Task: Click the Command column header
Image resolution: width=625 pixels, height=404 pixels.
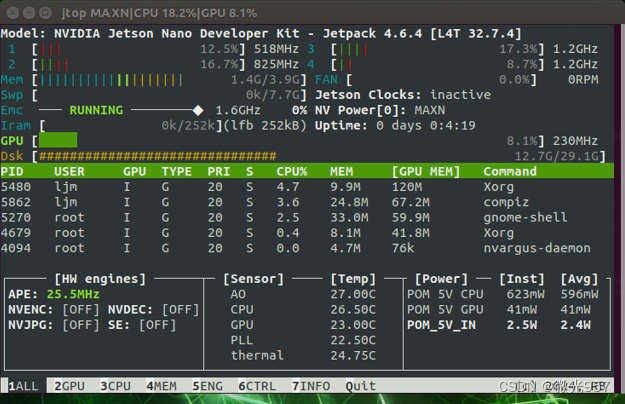Action: tap(510, 171)
